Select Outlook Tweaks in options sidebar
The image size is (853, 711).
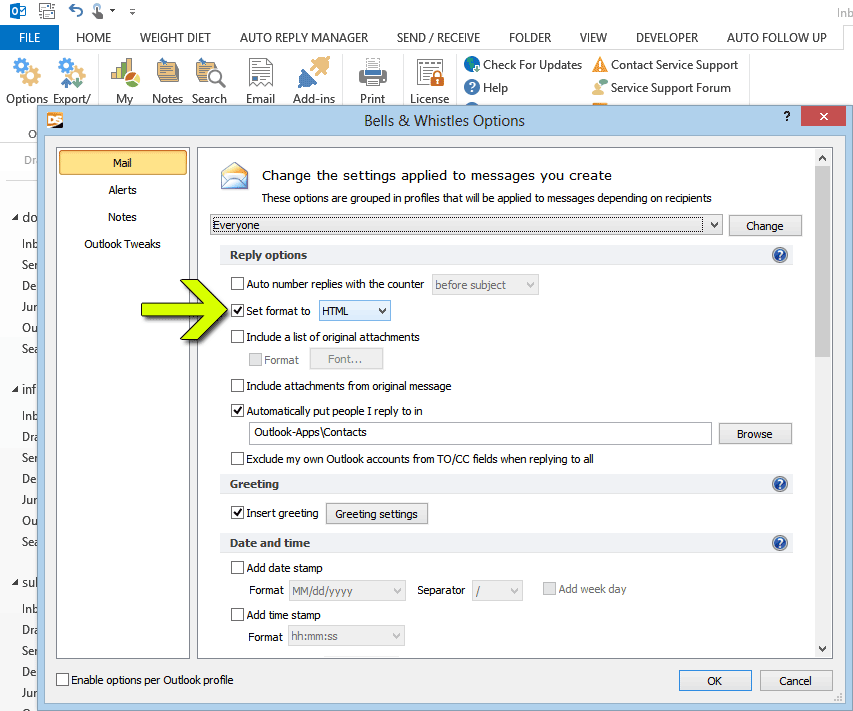[122, 244]
